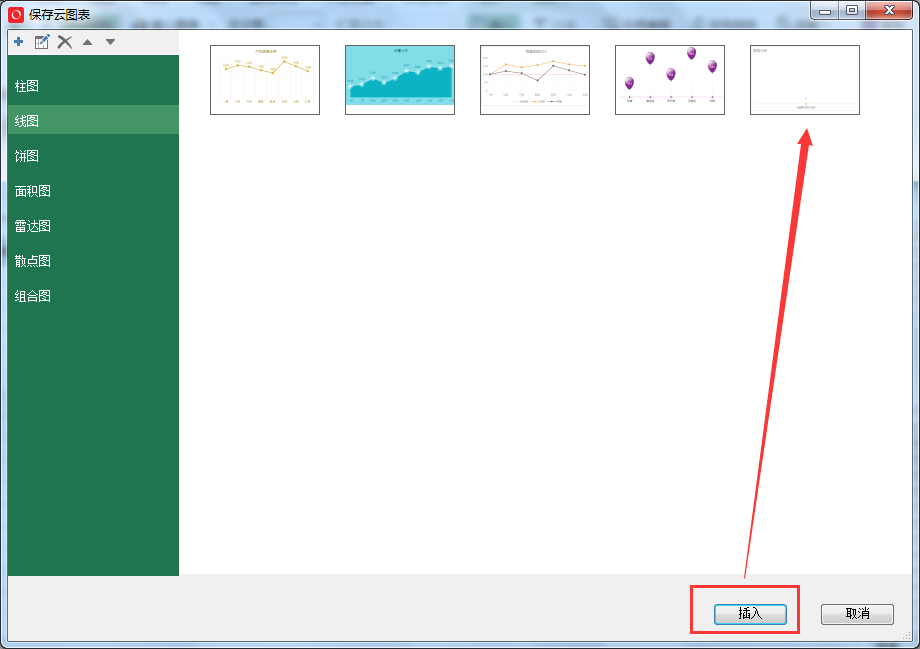The width and height of the screenshot is (920, 649).
Task: Move category up with up arrow
Action: point(87,42)
